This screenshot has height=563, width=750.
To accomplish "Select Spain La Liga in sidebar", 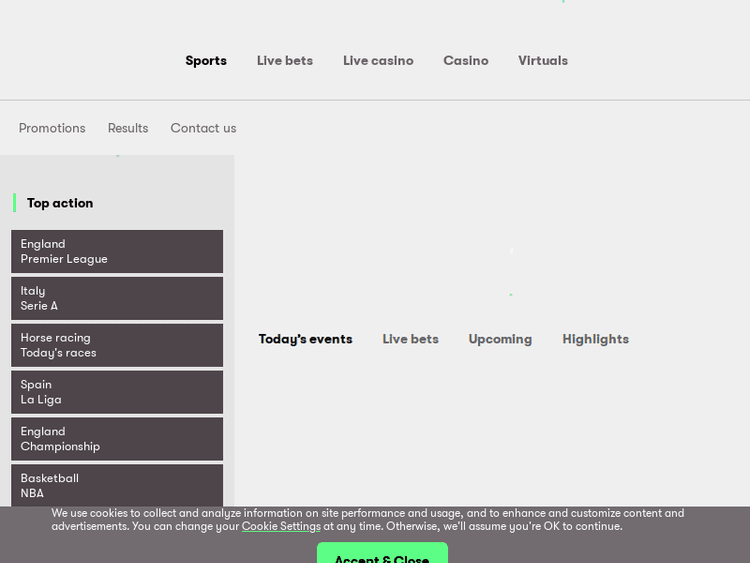I will pyautogui.click(x=117, y=392).
